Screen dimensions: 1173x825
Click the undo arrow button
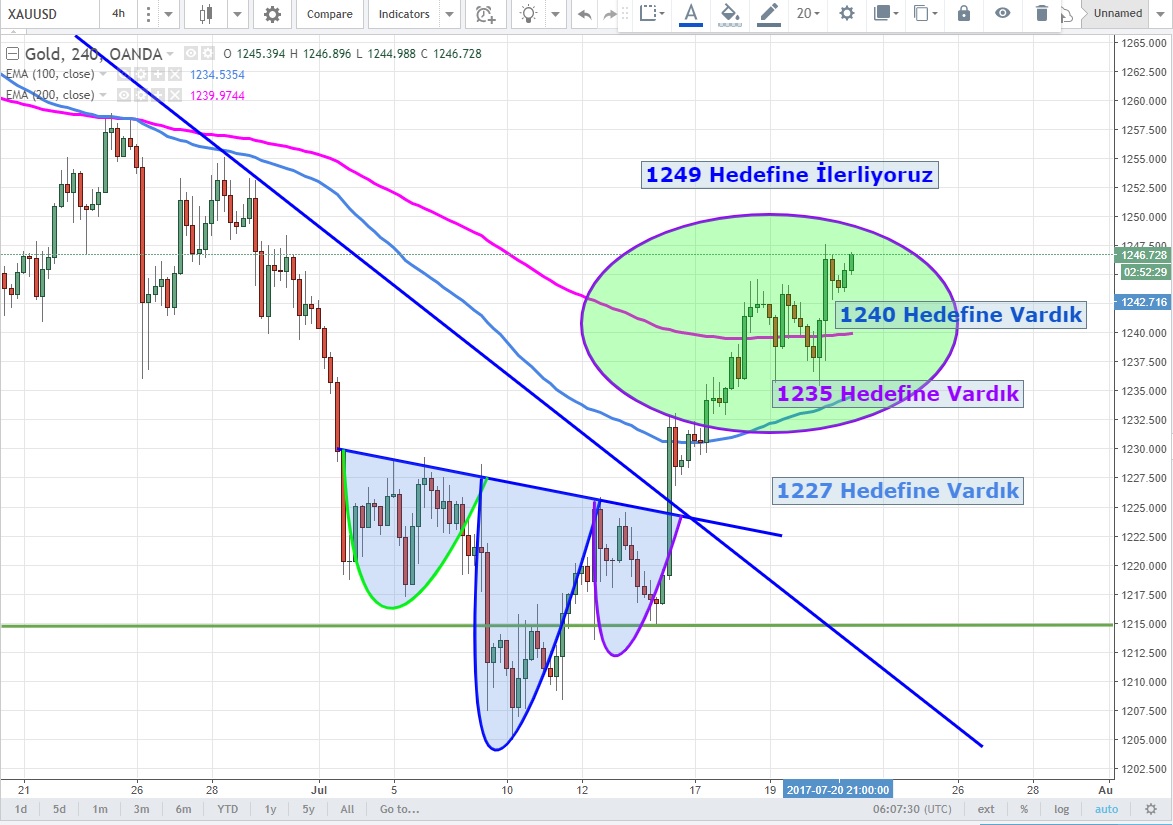(x=584, y=14)
